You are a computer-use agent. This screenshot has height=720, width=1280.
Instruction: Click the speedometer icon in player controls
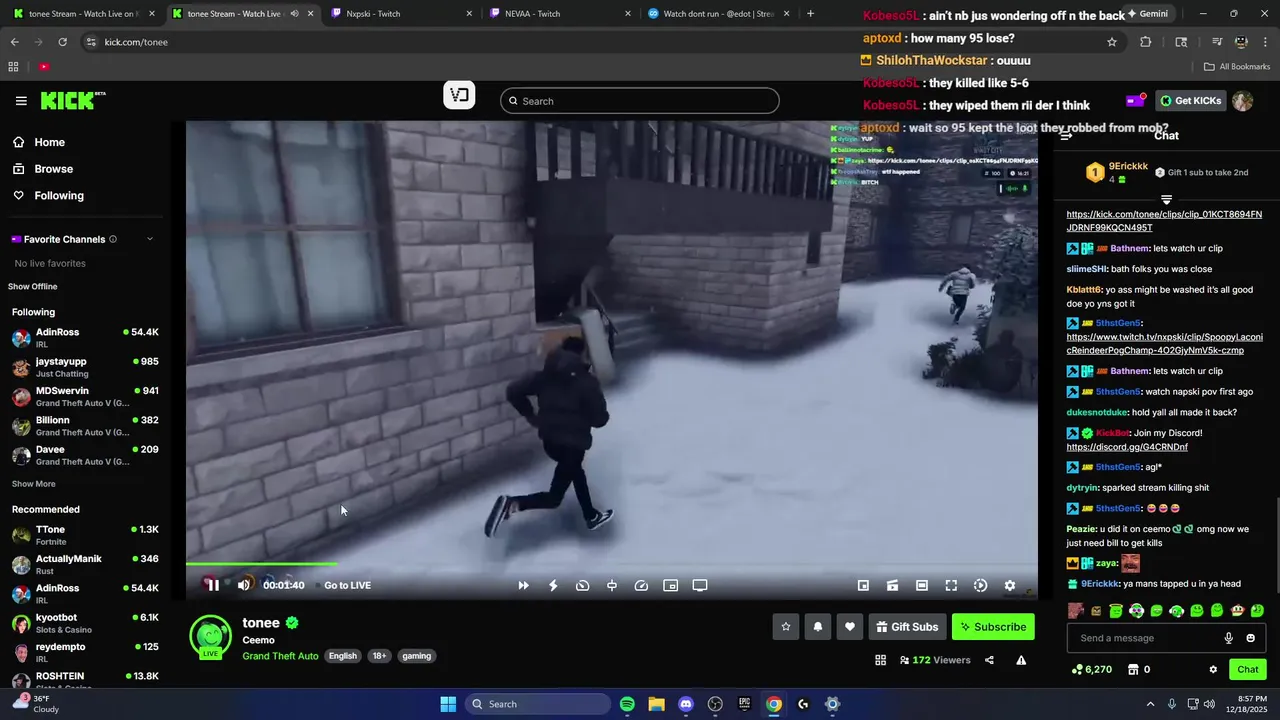642,585
